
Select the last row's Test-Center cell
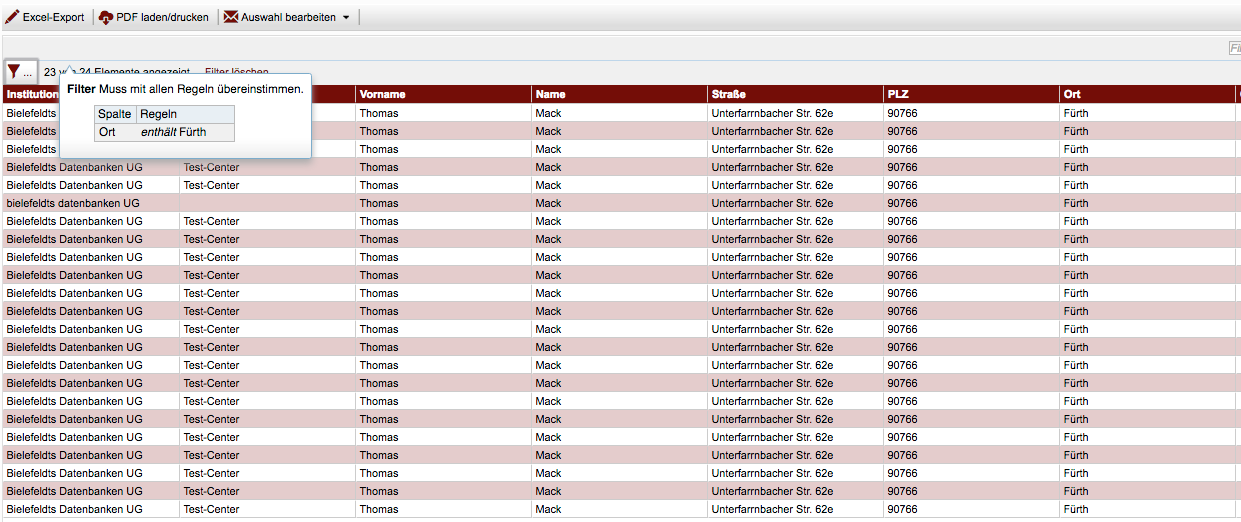click(x=211, y=509)
